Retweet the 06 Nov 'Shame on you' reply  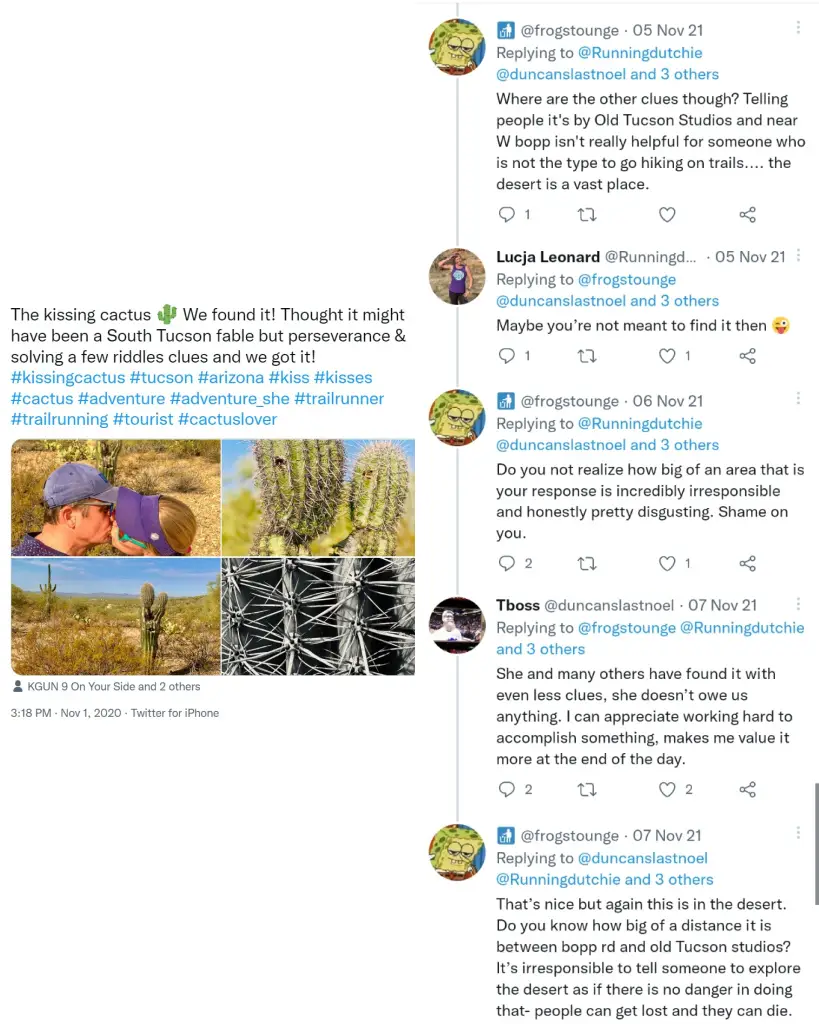587,563
